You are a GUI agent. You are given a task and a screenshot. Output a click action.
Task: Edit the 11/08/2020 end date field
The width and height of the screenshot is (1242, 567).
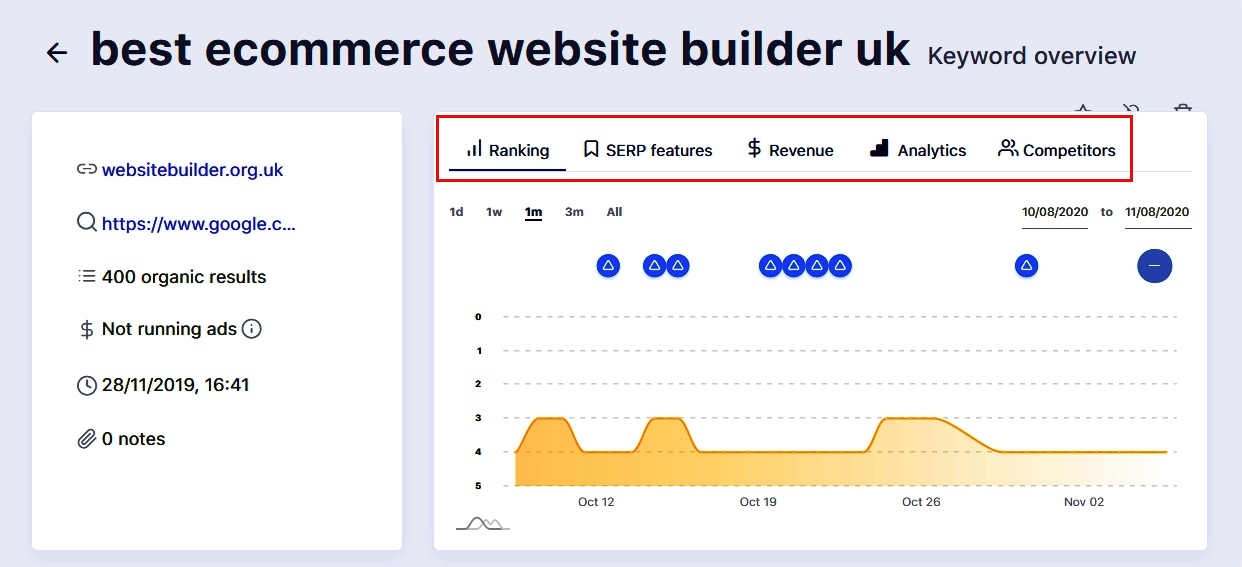coord(1158,212)
